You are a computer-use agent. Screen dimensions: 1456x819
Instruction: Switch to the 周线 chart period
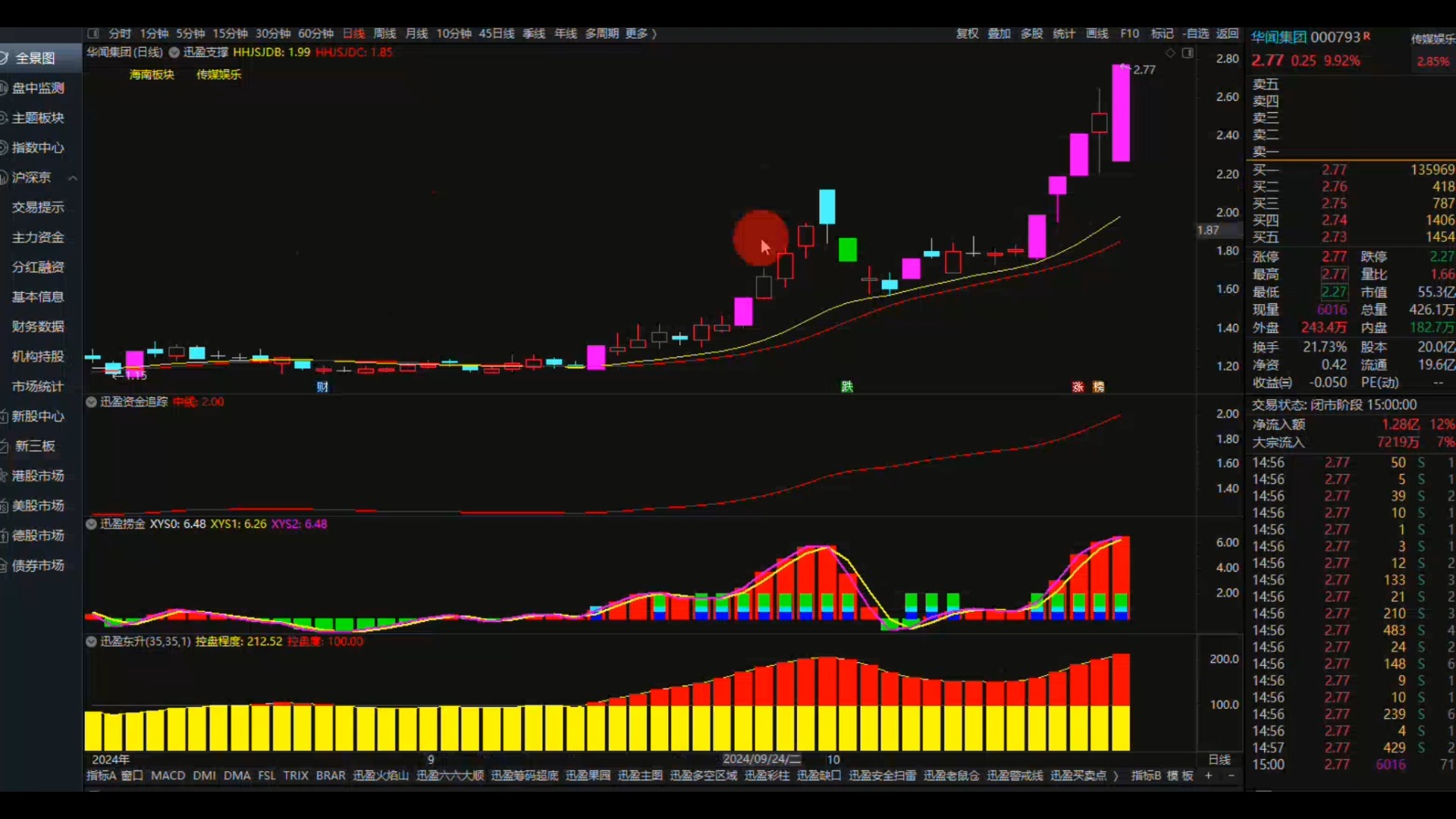[384, 33]
